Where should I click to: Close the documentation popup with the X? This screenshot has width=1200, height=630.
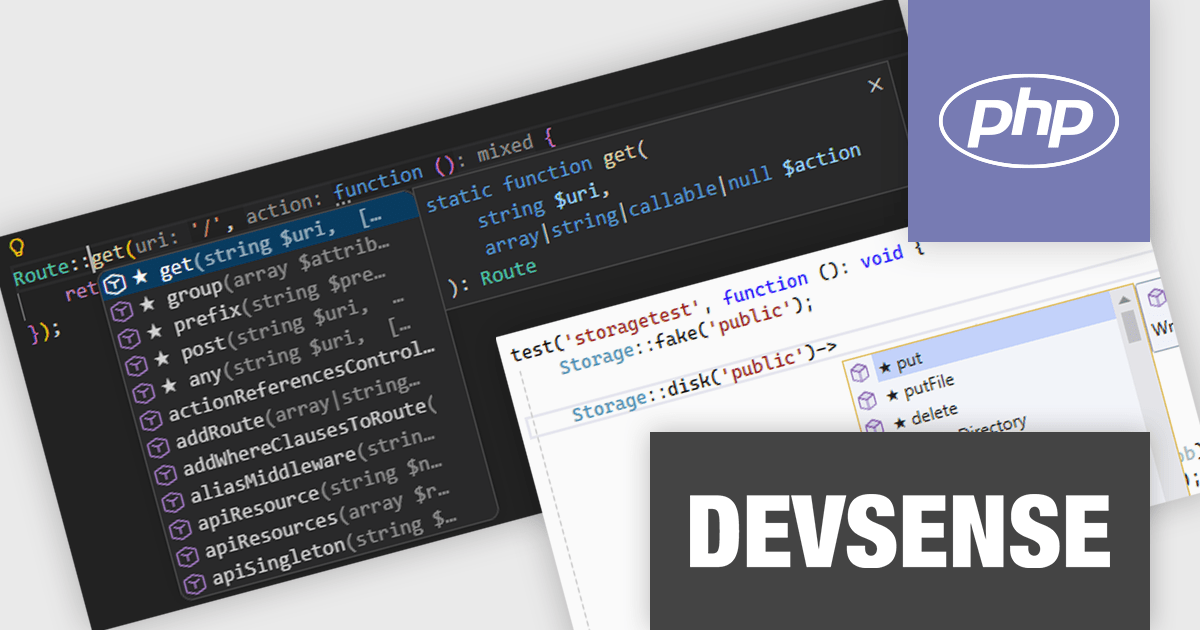click(x=876, y=85)
